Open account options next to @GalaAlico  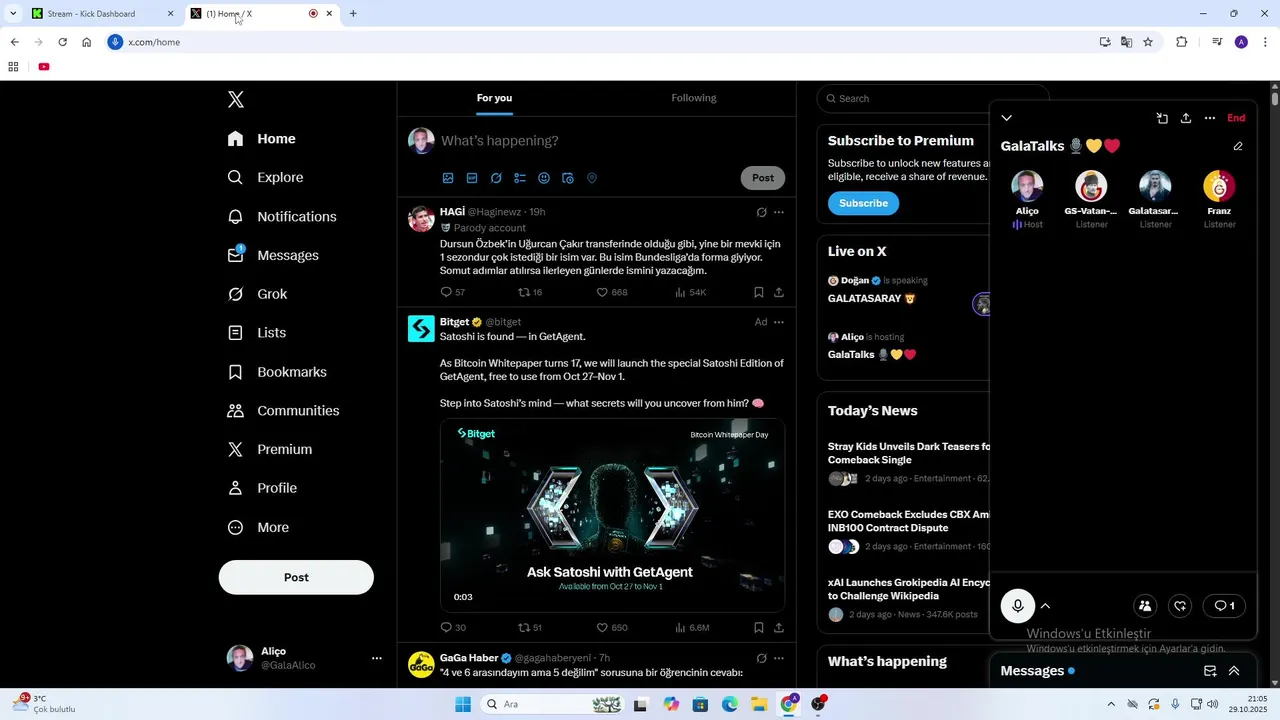coord(377,658)
